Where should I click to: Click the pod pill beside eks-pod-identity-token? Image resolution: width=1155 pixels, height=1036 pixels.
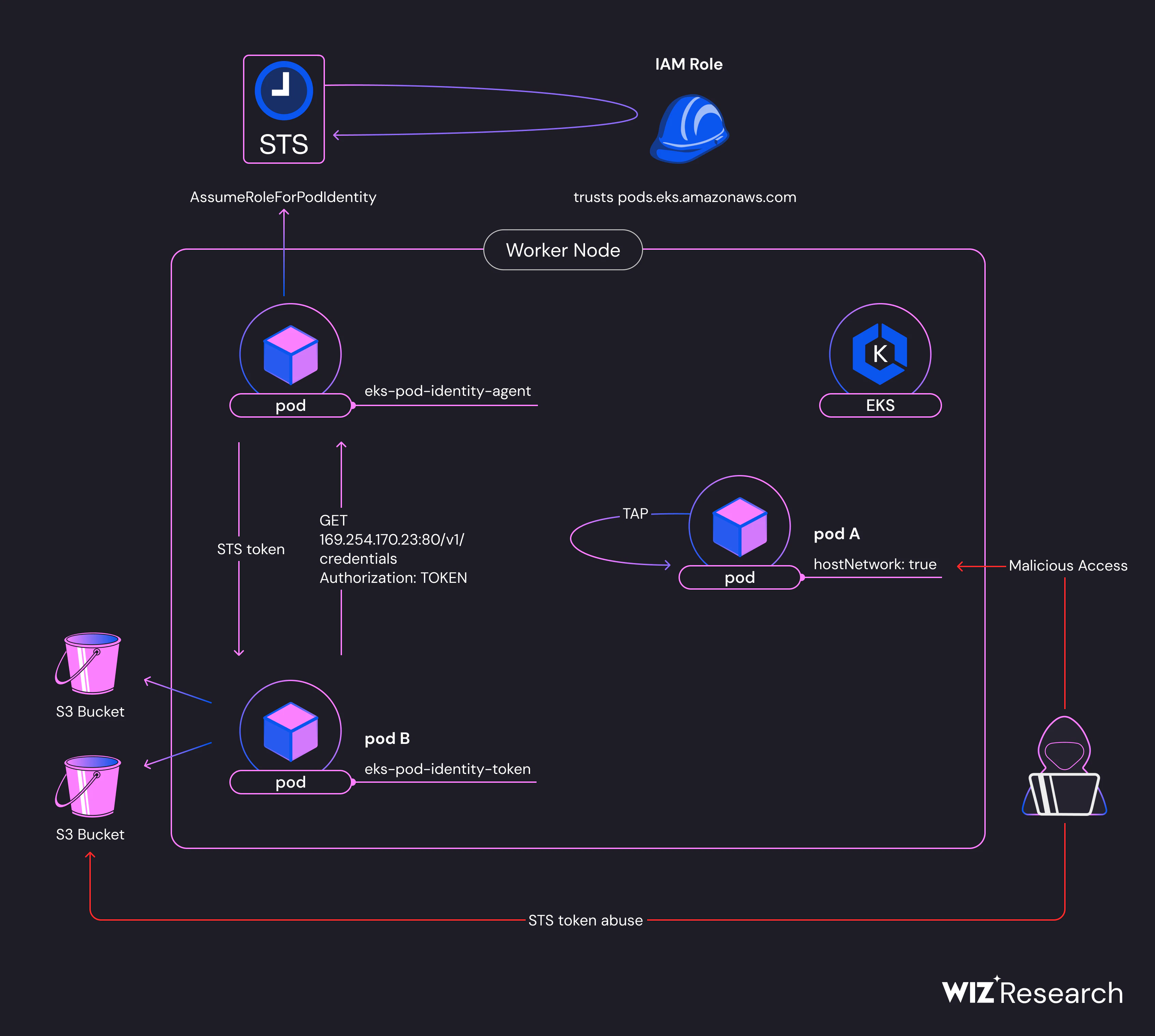pos(290,782)
